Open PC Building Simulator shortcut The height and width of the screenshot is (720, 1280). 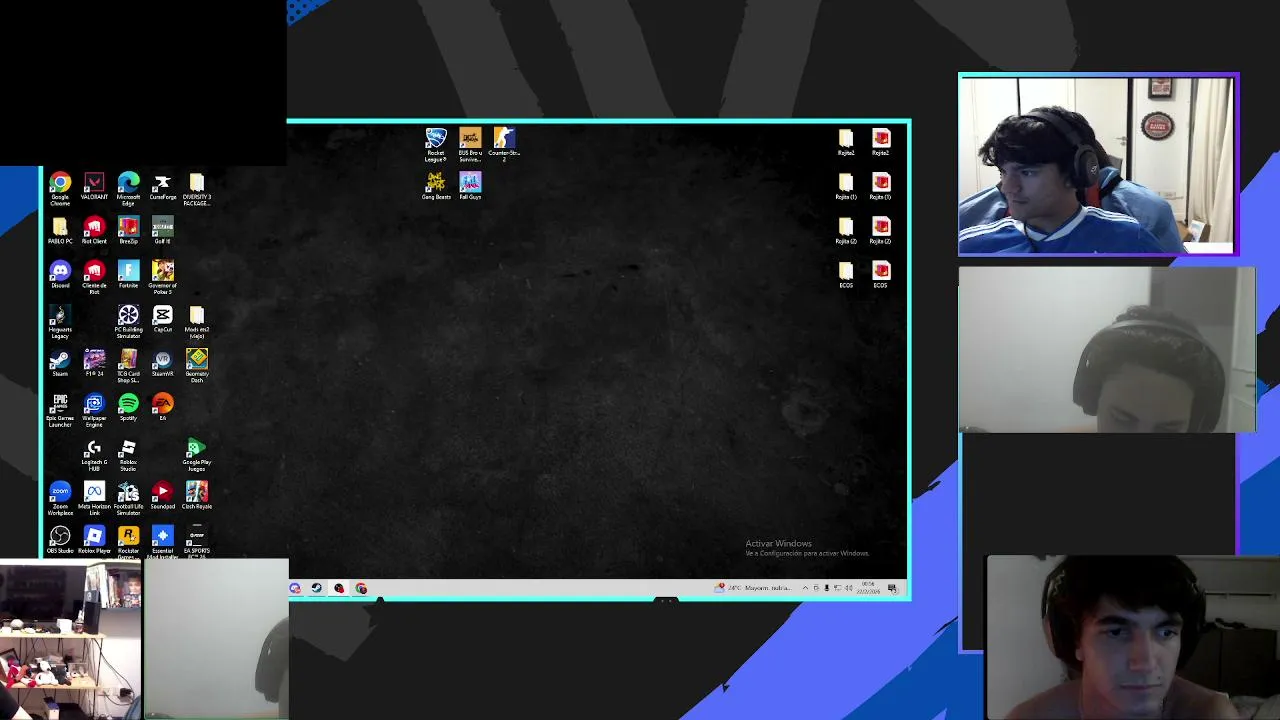pyautogui.click(x=128, y=322)
